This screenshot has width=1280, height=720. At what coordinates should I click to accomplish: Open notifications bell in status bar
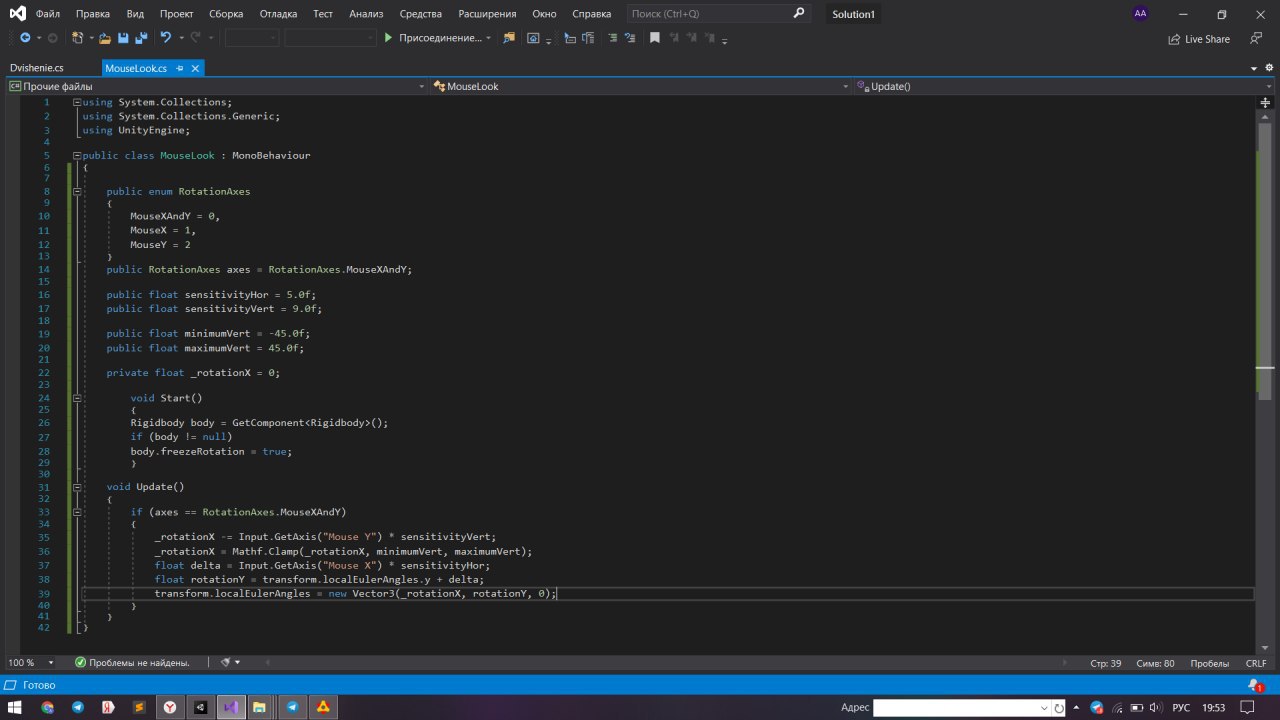click(x=1254, y=685)
